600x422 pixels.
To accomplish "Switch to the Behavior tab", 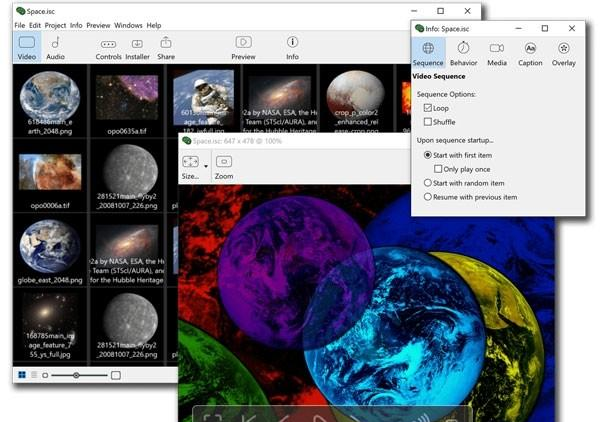I will (463, 53).
